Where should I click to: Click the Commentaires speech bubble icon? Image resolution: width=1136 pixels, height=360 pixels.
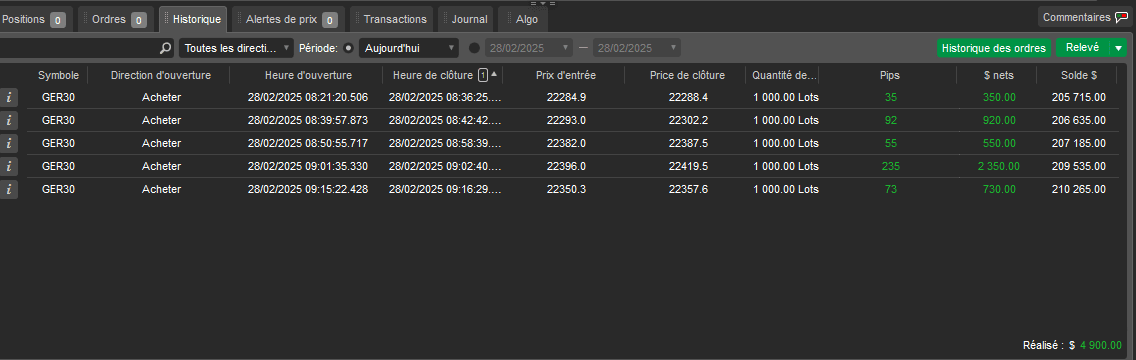1122,17
